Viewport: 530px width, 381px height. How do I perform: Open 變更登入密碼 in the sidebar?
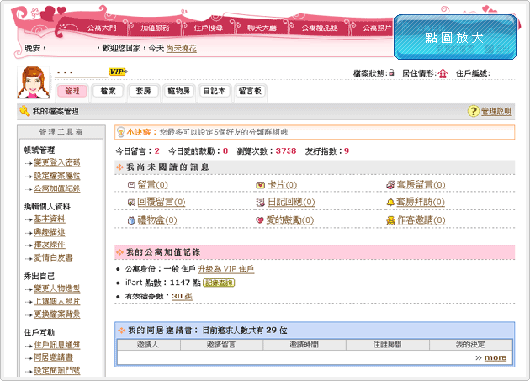tap(57, 163)
